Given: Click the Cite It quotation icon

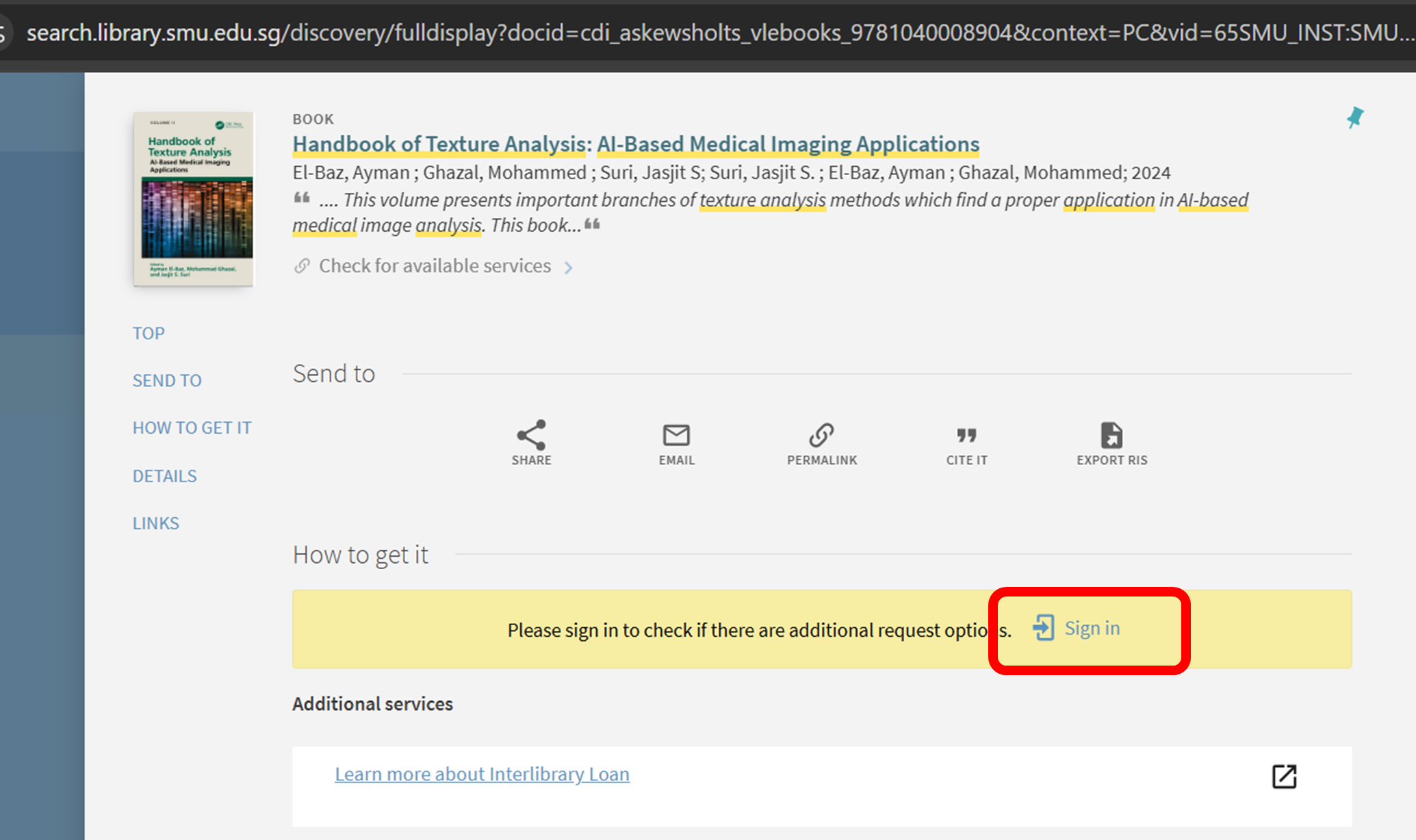Looking at the screenshot, I should pos(966,435).
